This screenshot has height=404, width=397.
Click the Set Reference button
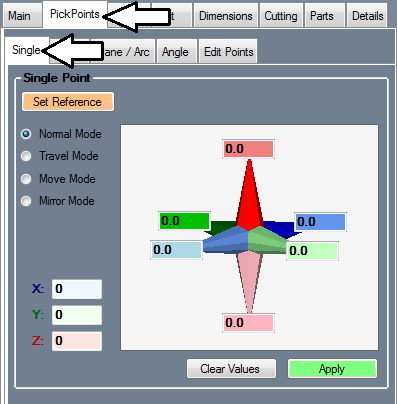68,102
